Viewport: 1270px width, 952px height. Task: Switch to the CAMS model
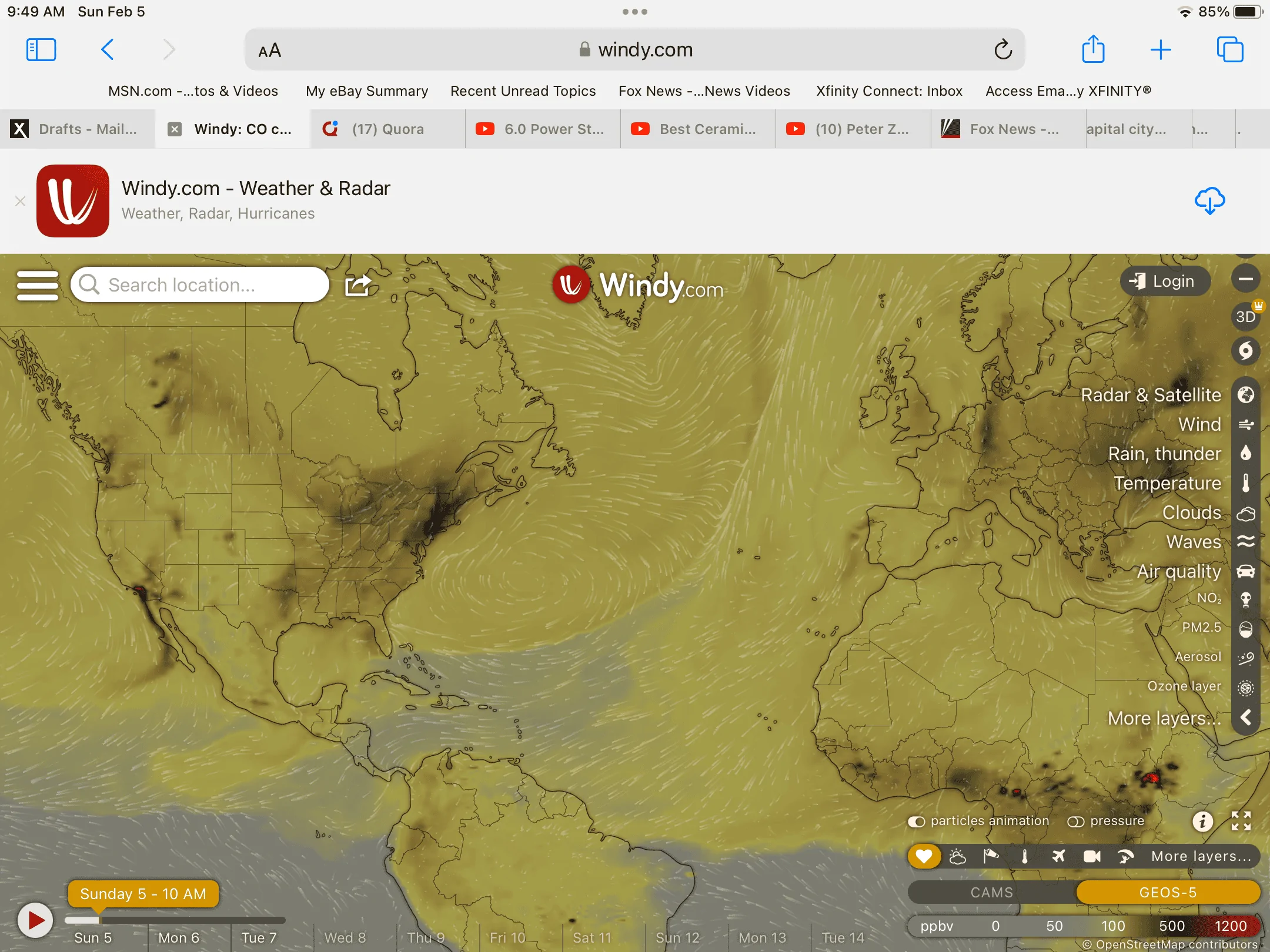pos(992,893)
